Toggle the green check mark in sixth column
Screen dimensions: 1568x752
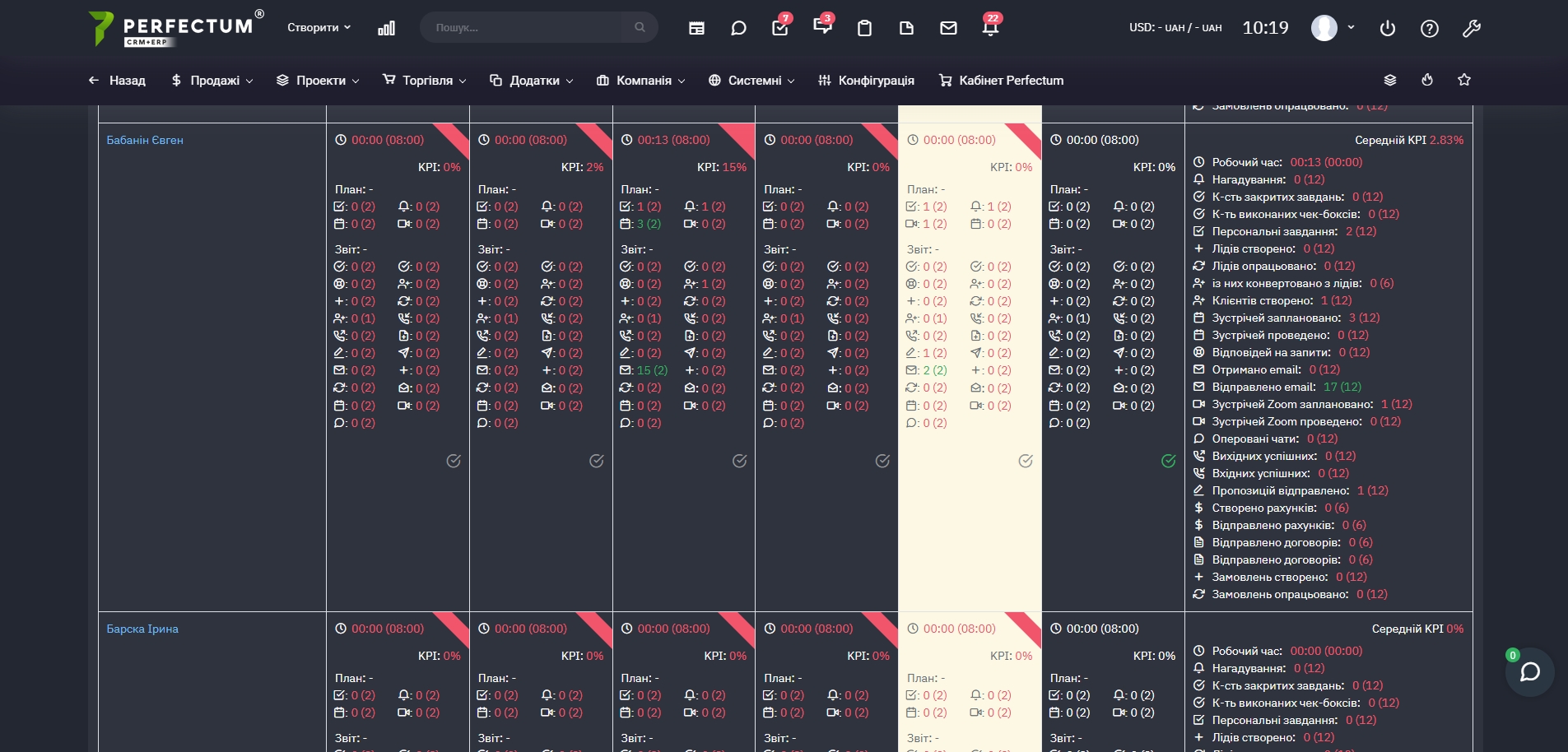[1169, 461]
